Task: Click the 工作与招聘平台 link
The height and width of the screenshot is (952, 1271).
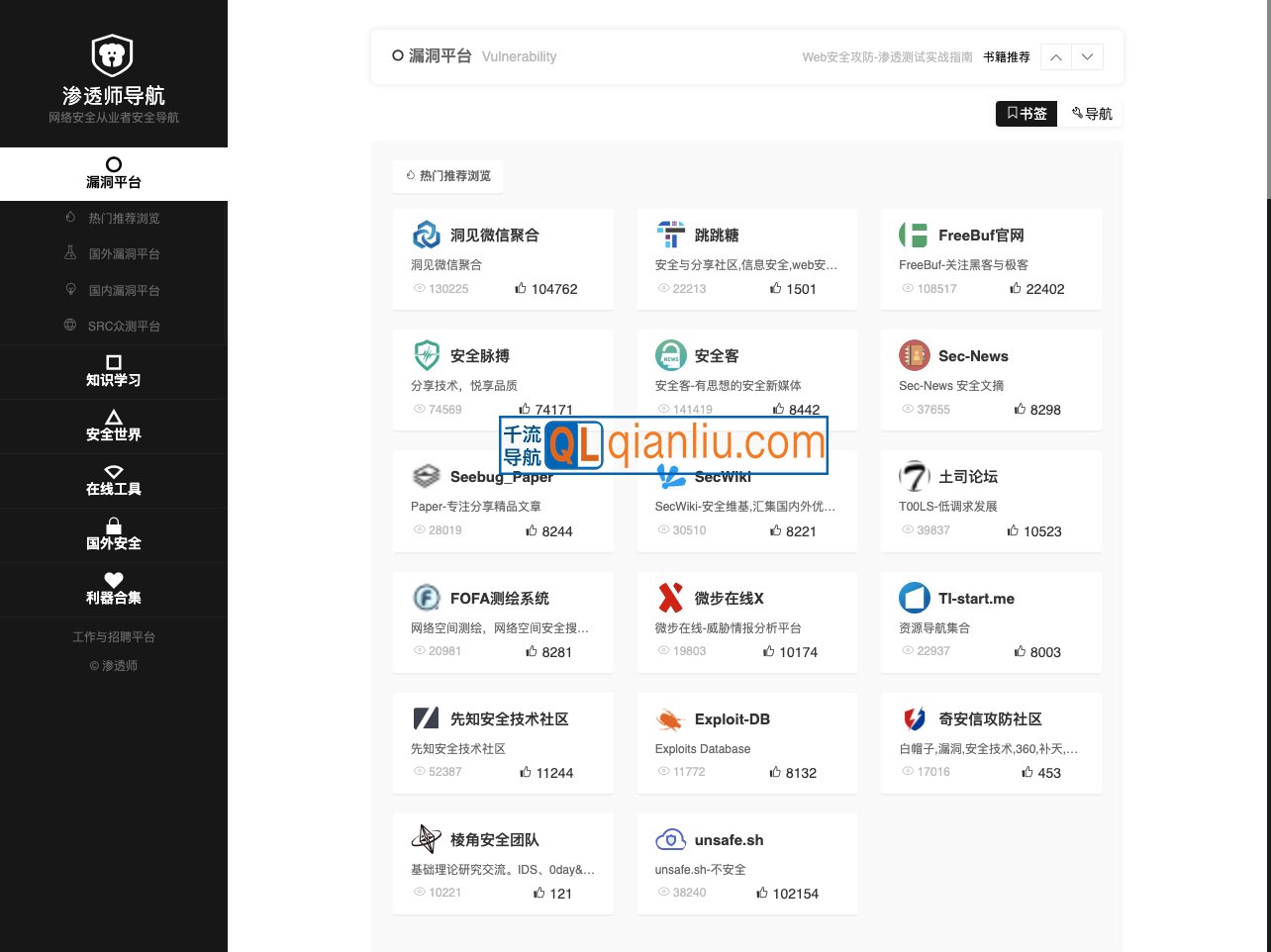Action: tap(114, 637)
